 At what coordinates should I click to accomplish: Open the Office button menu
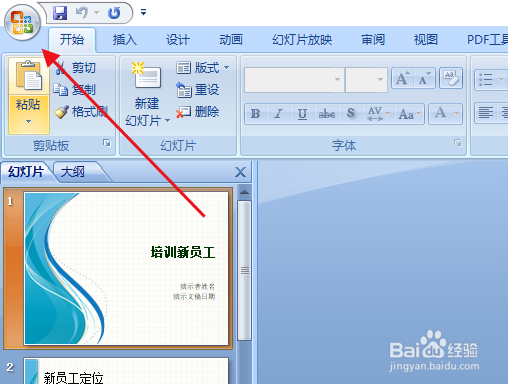click(22, 22)
